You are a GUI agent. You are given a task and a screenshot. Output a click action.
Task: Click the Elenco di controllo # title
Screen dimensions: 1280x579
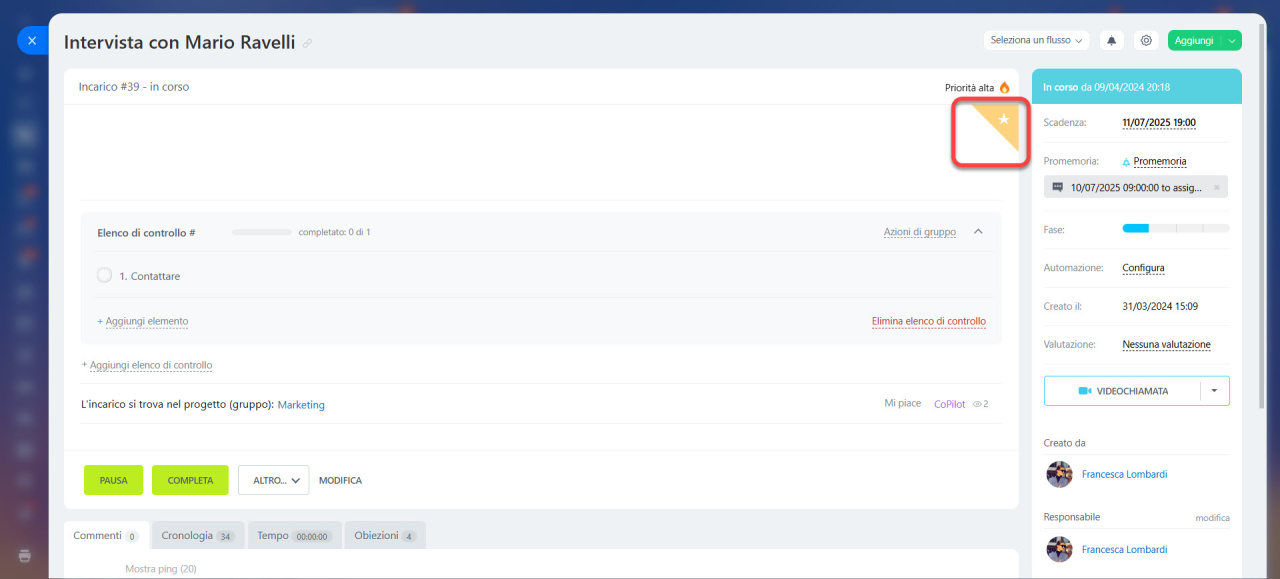pos(146,232)
